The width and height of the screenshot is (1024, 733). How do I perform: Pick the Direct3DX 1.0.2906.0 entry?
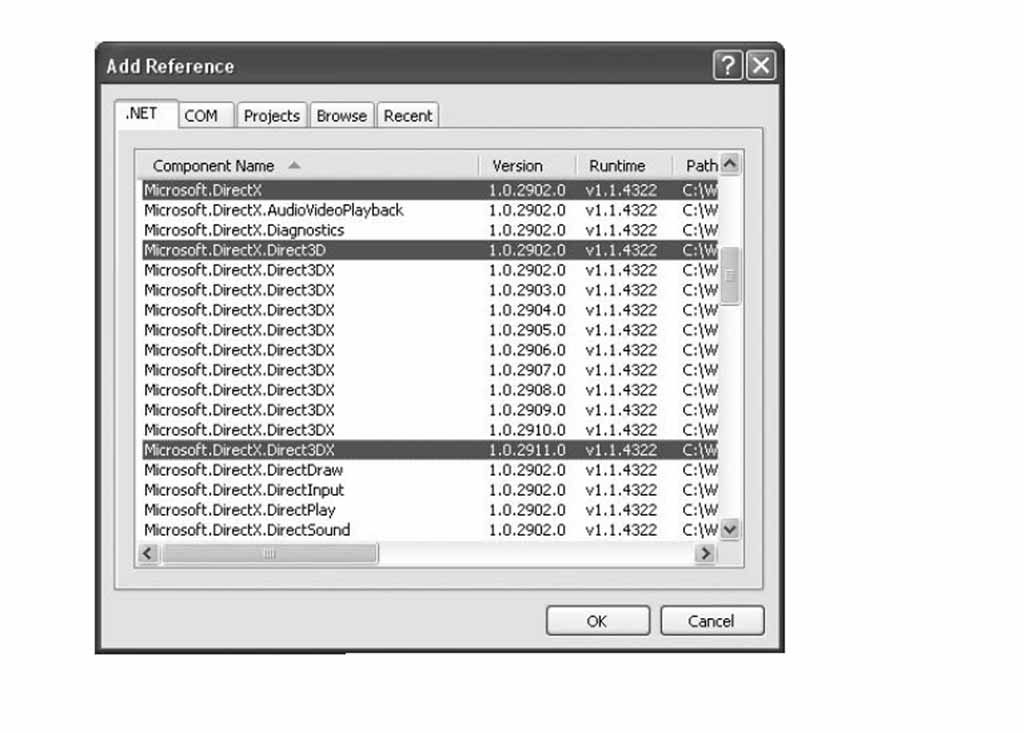tap(430, 350)
